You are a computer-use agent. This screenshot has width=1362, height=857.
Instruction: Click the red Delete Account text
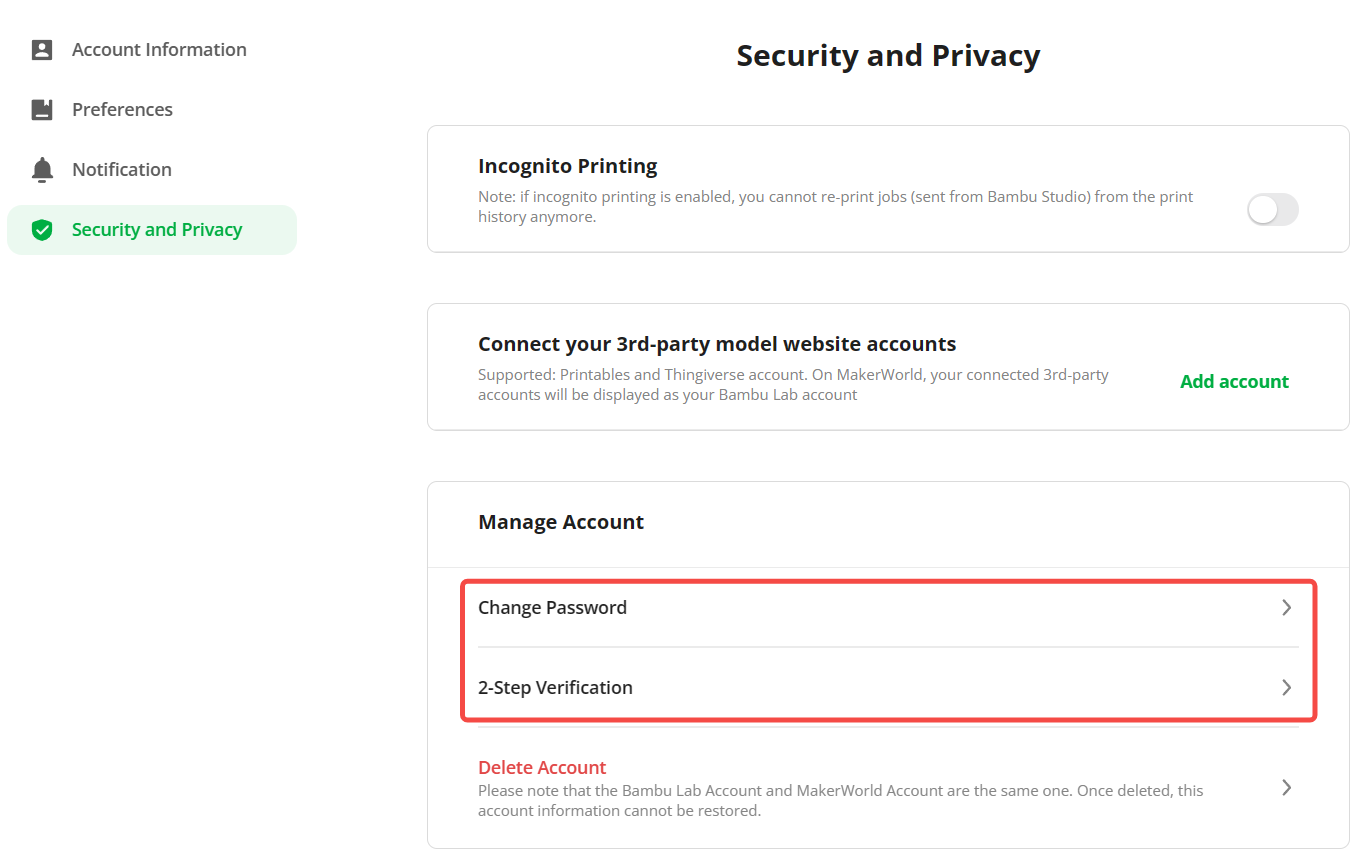pyautogui.click(x=542, y=767)
